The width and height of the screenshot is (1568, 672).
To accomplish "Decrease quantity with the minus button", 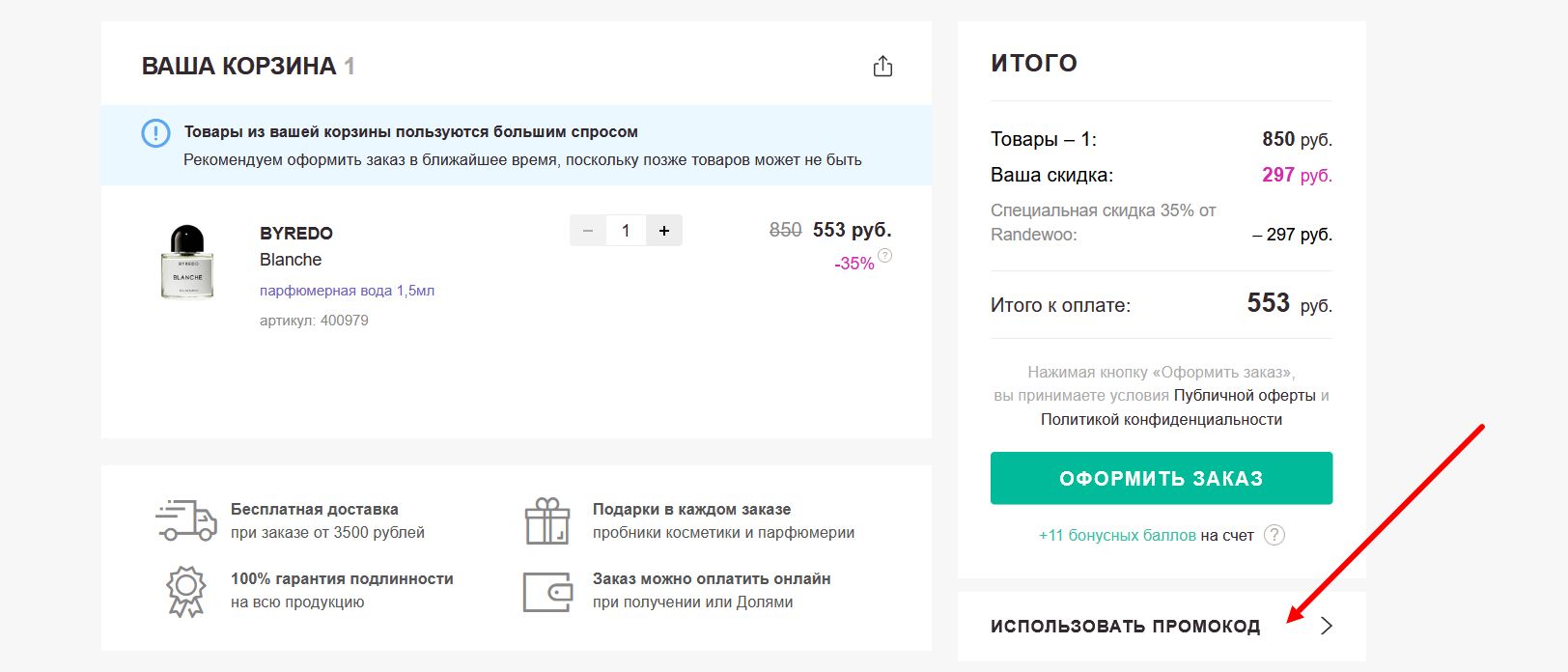I will click(588, 231).
